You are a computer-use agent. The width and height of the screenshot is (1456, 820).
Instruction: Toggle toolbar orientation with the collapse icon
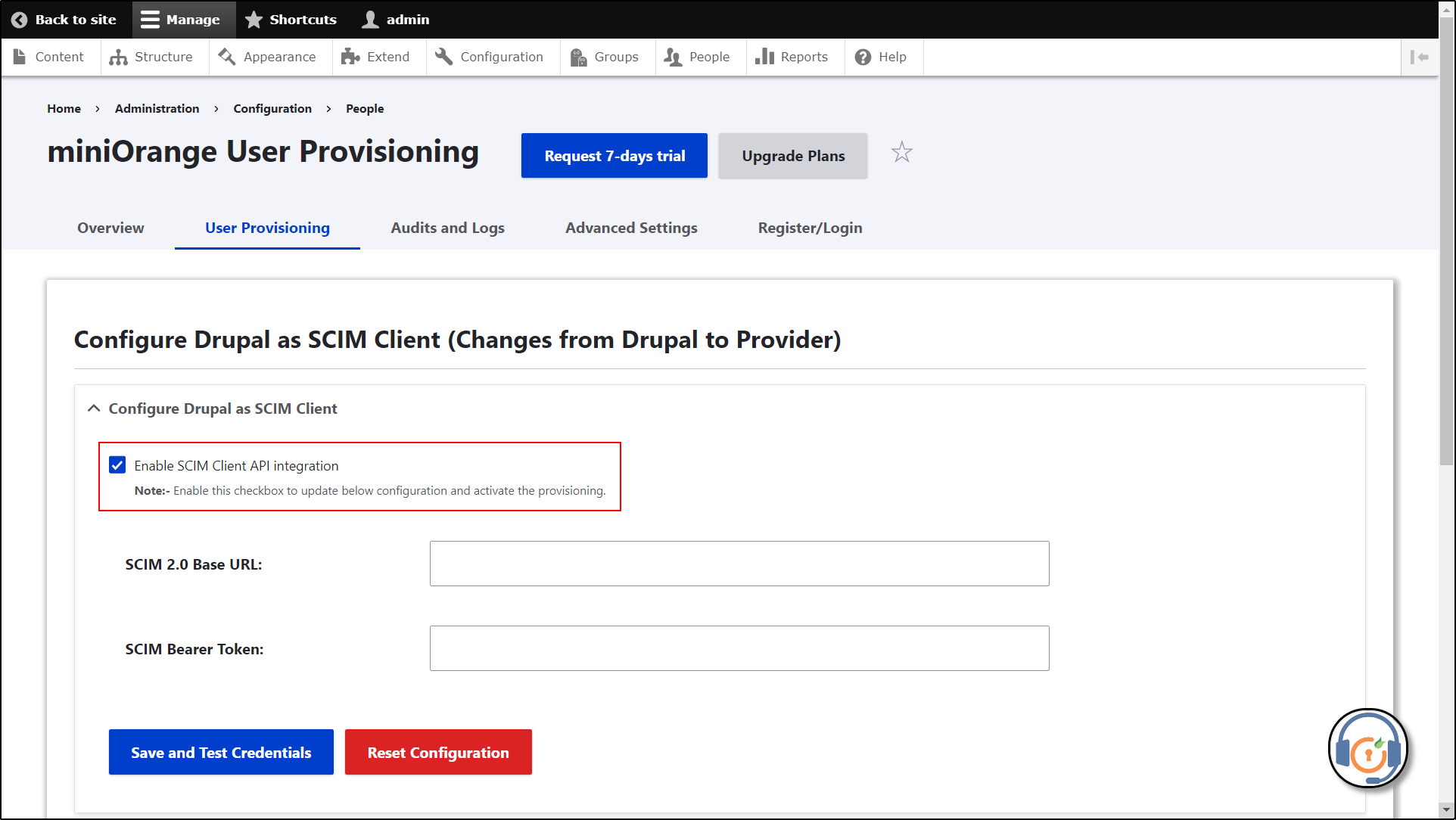(1420, 57)
